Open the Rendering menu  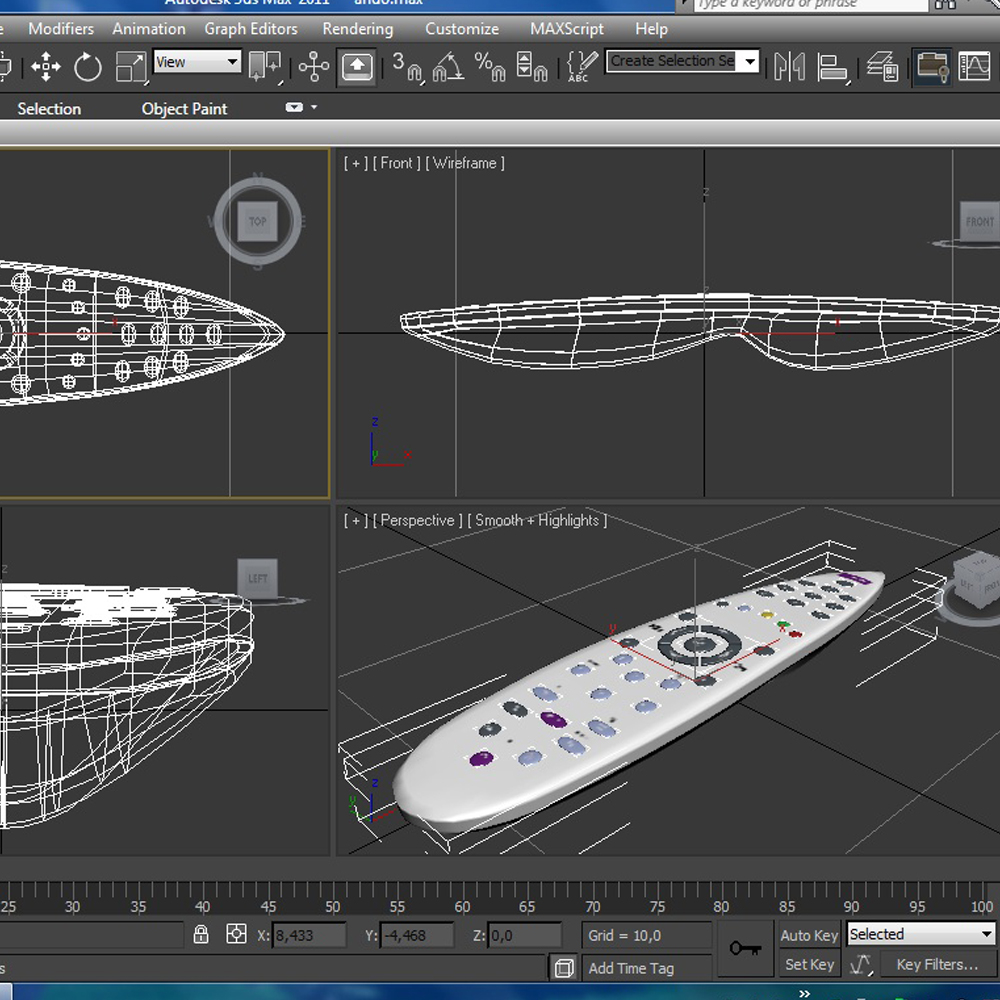[x=357, y=29]
